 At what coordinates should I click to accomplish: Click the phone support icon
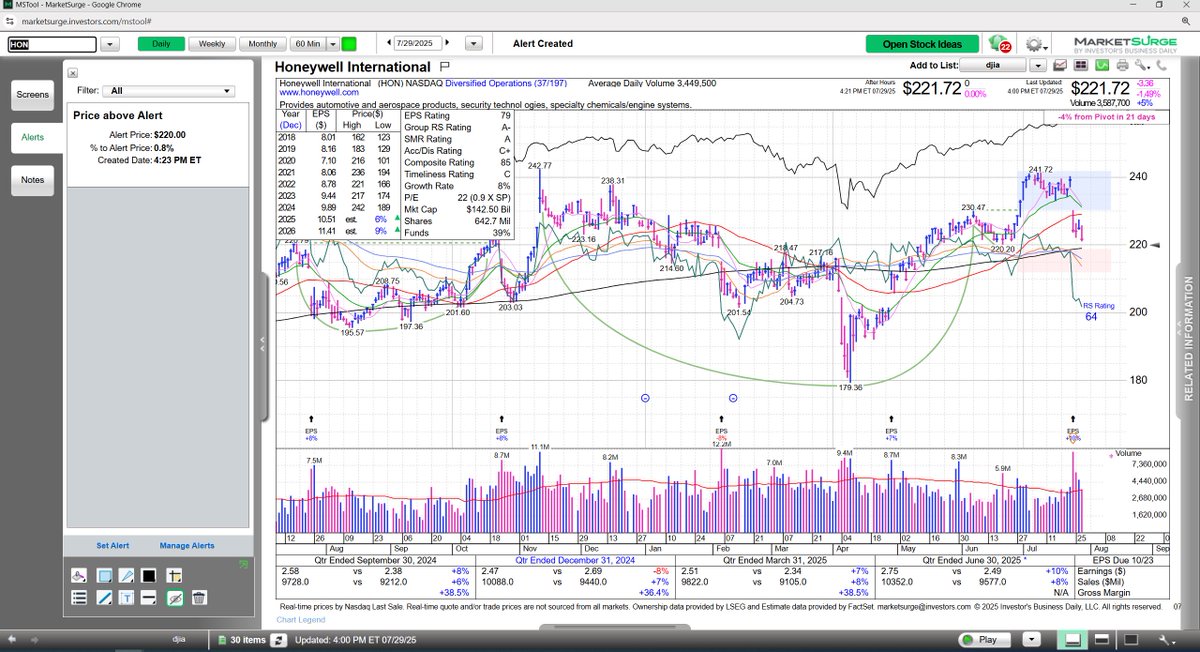(1160, 65)
